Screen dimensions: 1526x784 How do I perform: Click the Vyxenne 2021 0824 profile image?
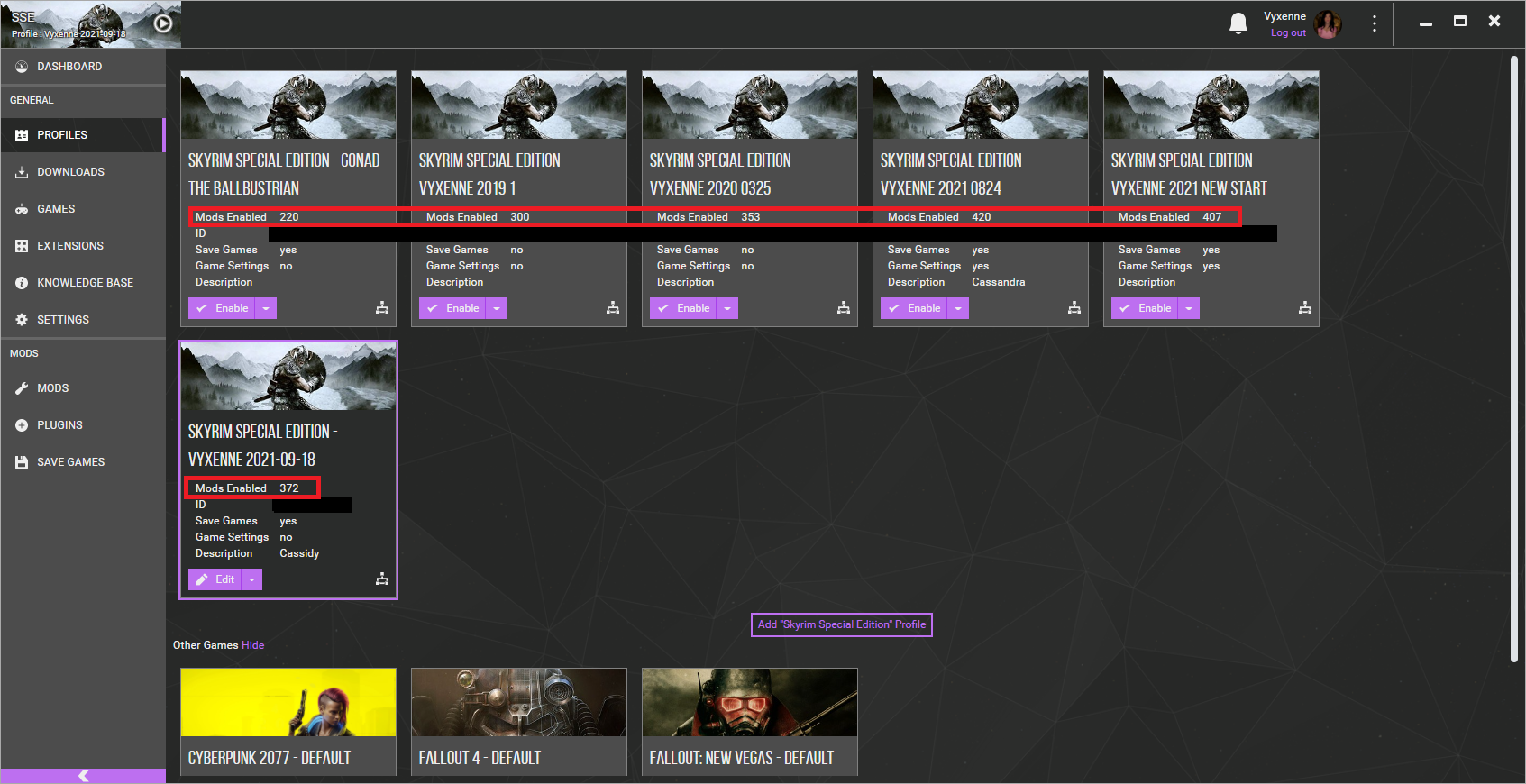981,105
